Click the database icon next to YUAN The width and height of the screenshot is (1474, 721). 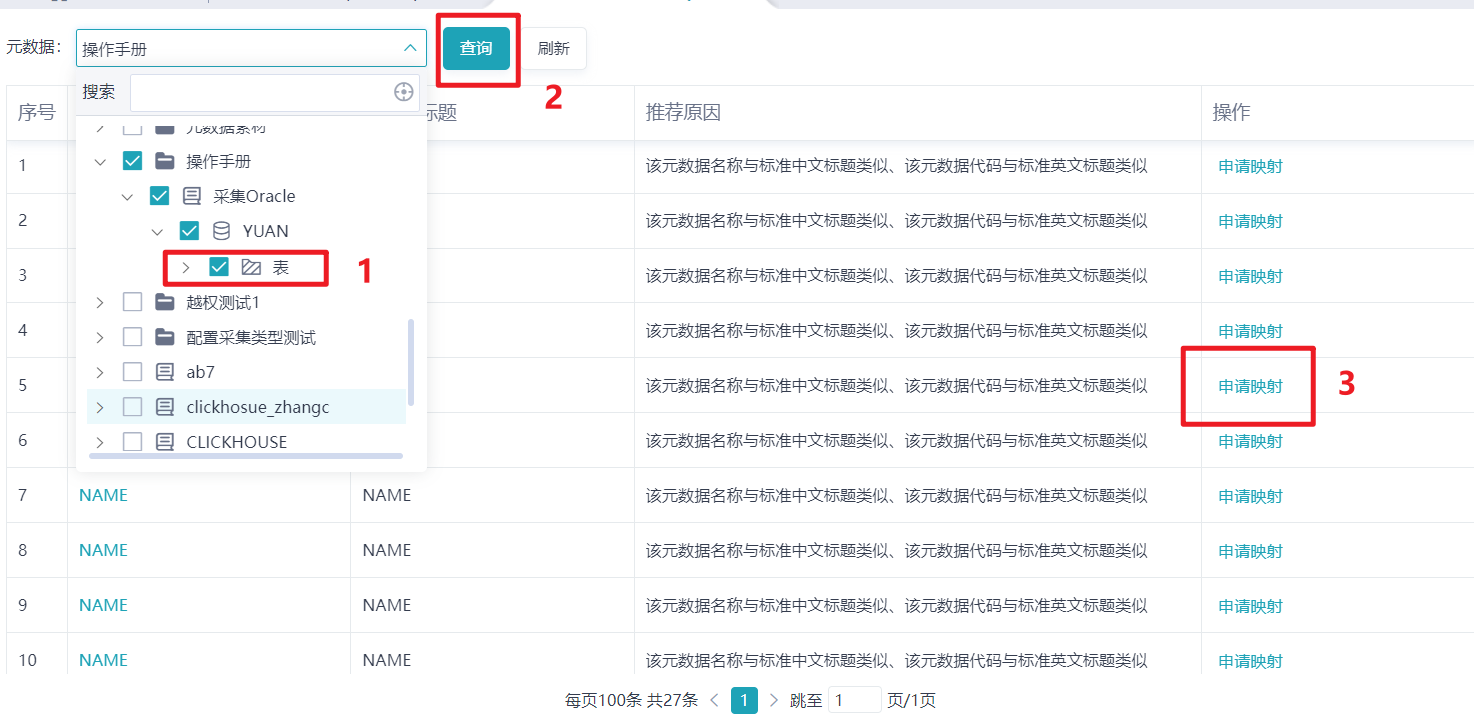tap(221, 231)
